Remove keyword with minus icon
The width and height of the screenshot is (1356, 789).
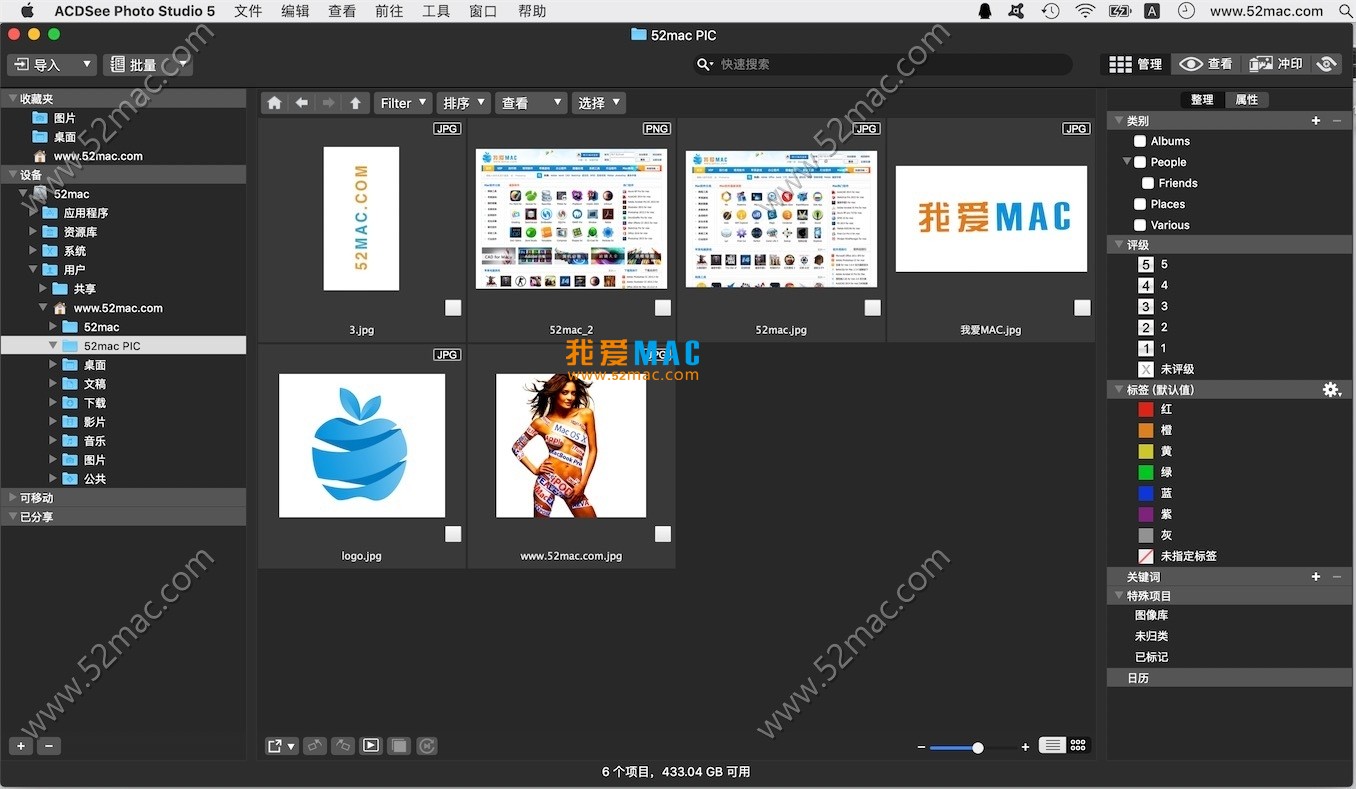pyautogui.click(x=1337, y=577)
